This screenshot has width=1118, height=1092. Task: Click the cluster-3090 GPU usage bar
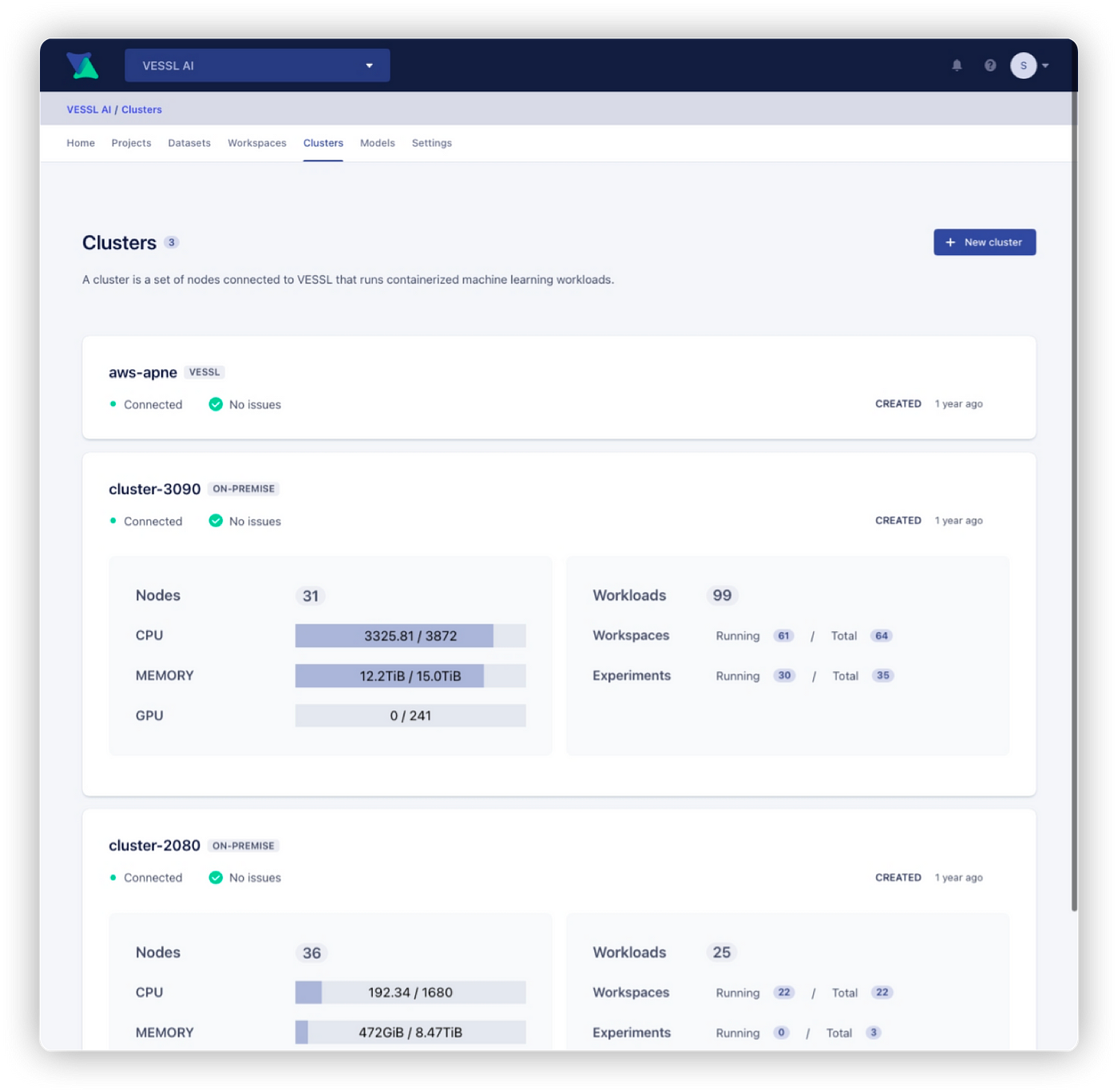(x=410, y=716)
